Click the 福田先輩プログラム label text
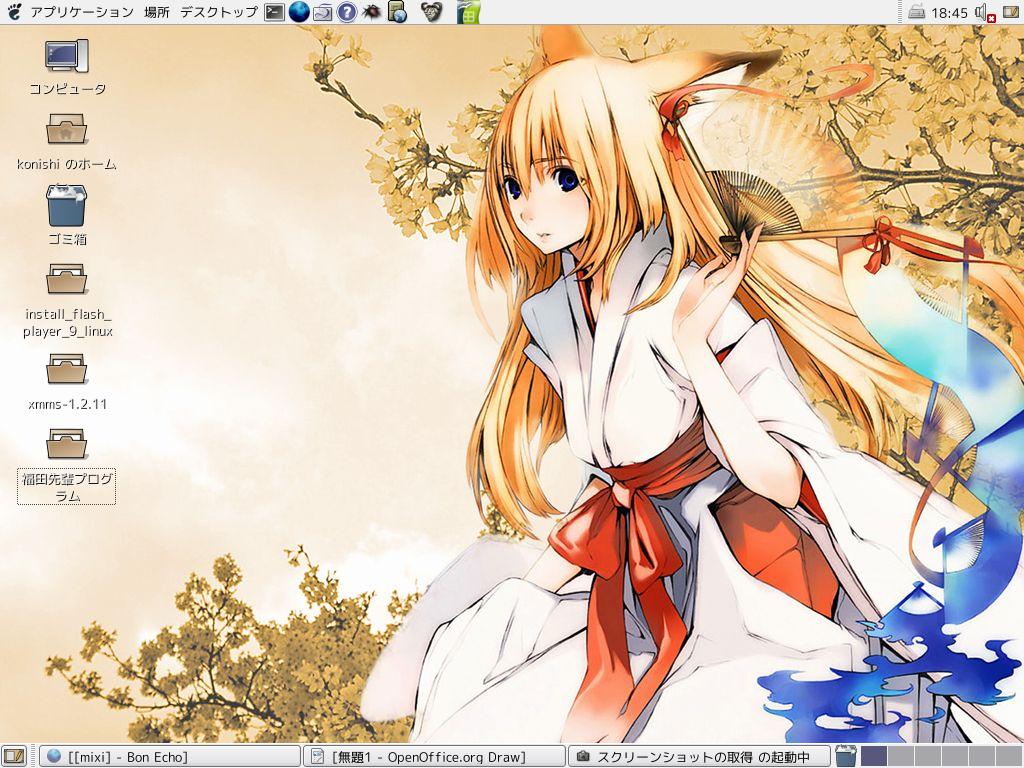The width and height of the screenshot is (1024, 768). point(67,487)
